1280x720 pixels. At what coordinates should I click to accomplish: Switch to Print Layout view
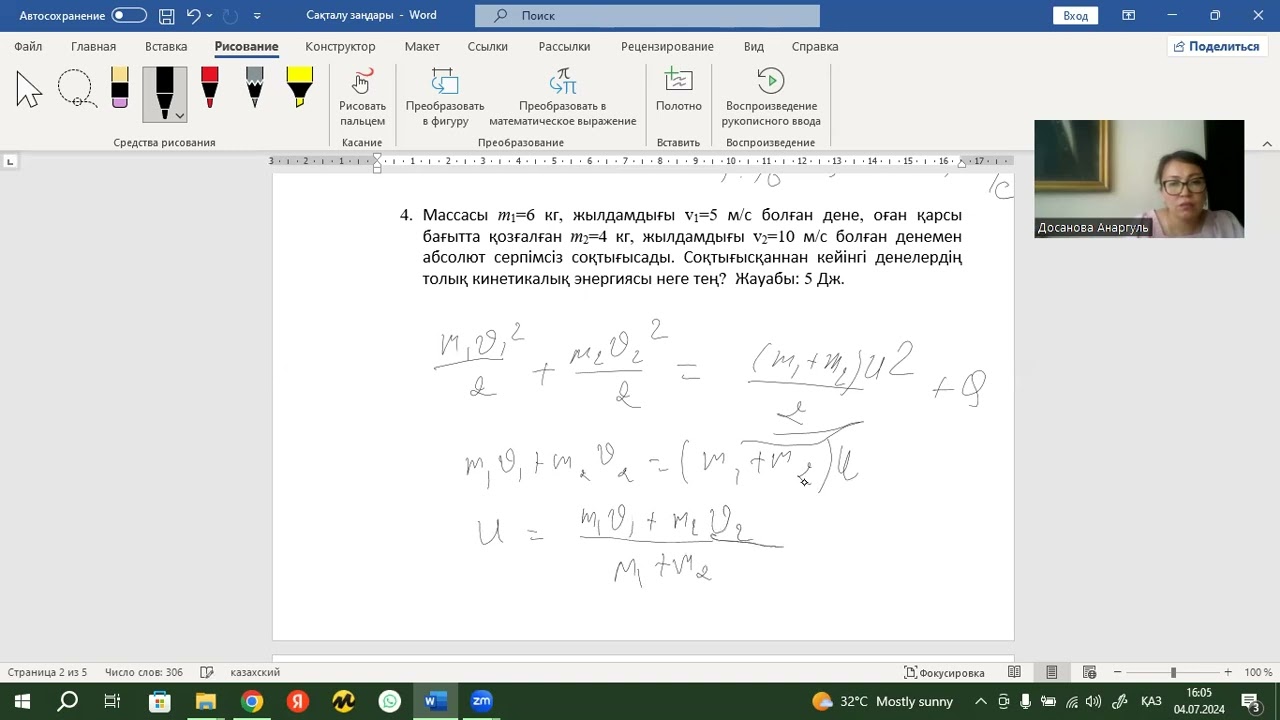tap(1052, 673)
